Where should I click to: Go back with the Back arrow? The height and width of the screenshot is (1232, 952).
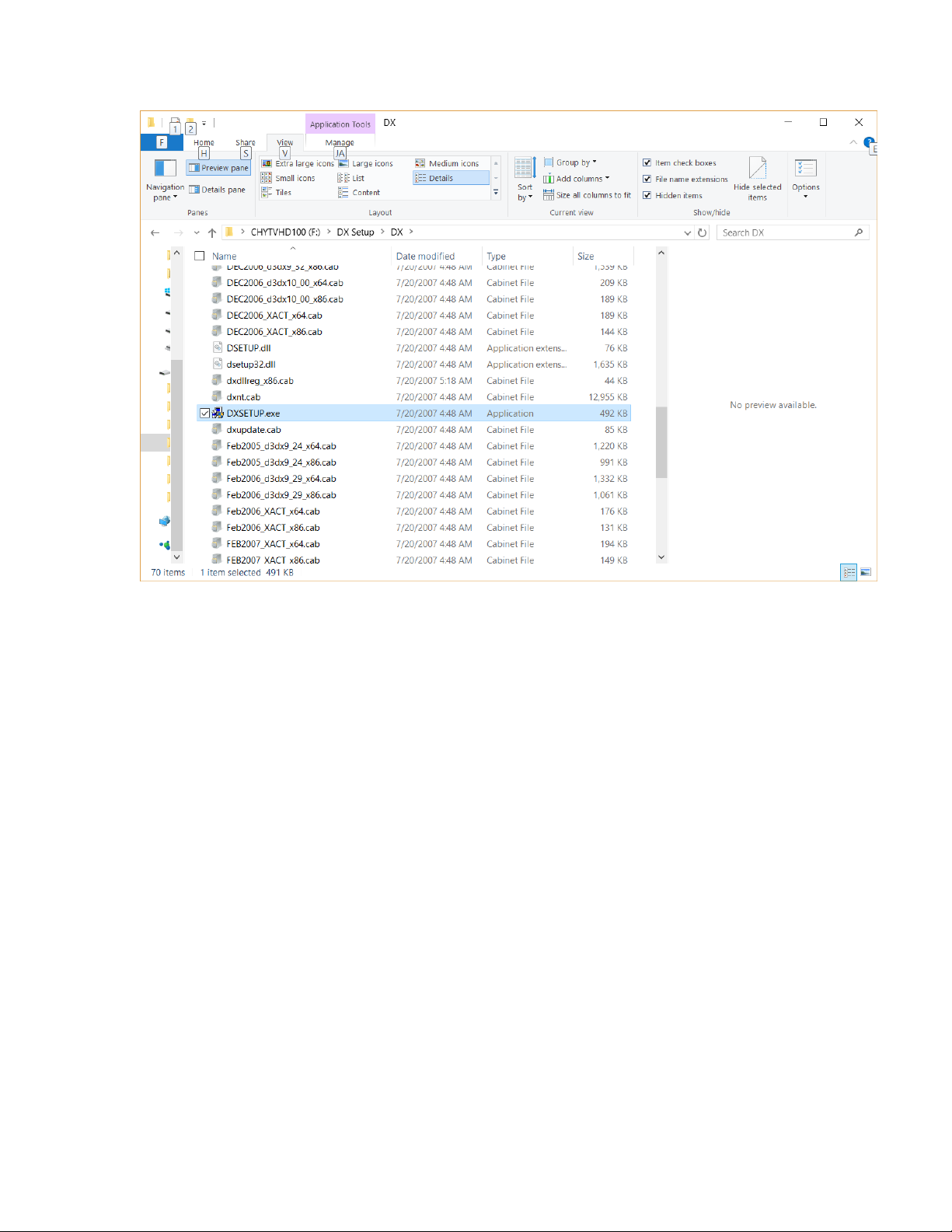point(155,232)
